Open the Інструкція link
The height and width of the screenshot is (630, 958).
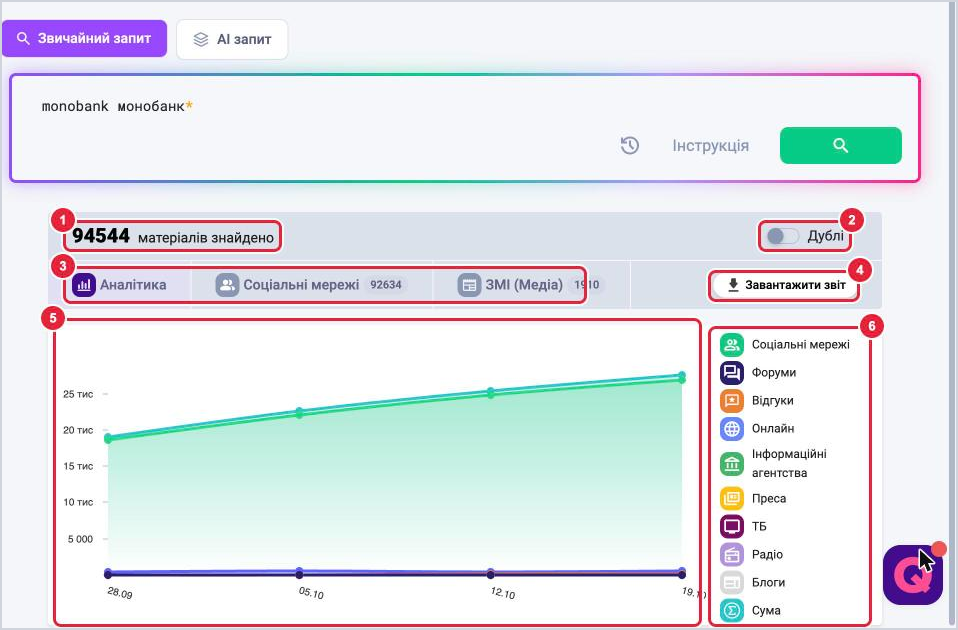pos(711,145)
